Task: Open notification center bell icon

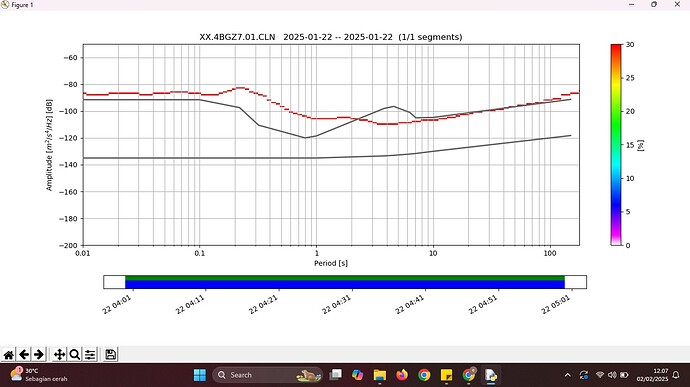Action: (676, 375)
